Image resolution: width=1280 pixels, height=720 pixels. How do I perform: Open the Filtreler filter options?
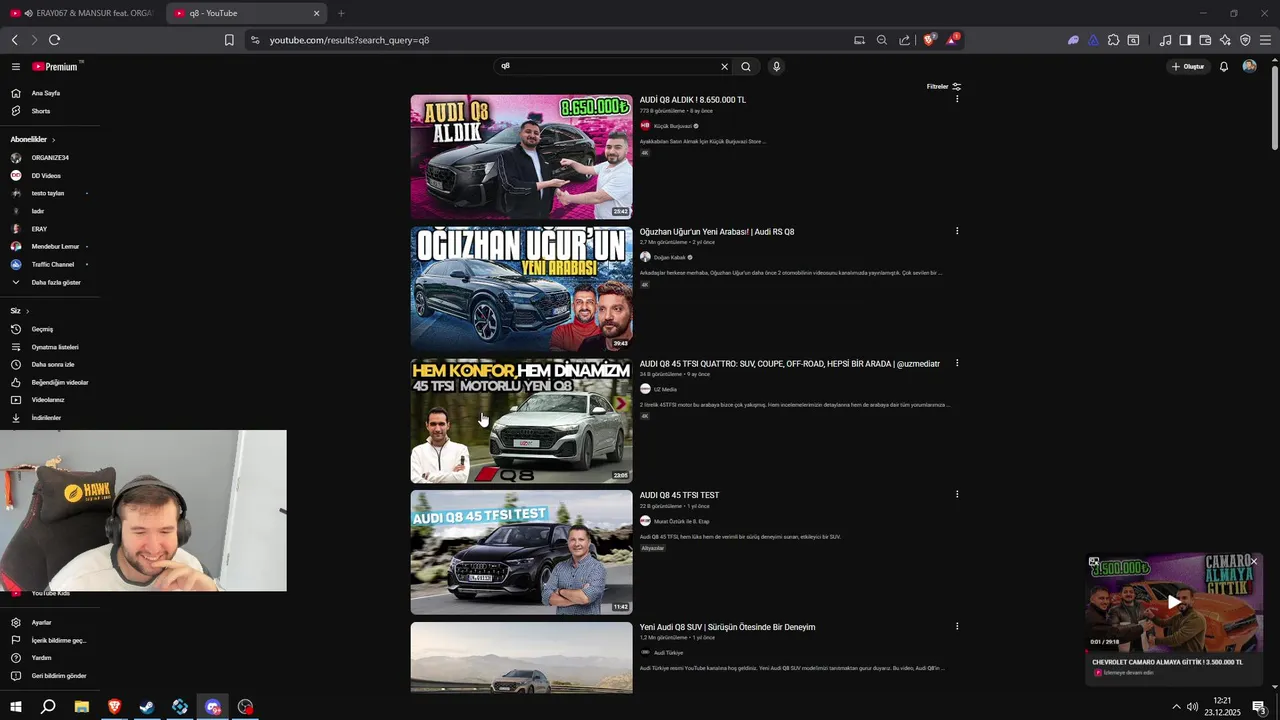(944, 87)
